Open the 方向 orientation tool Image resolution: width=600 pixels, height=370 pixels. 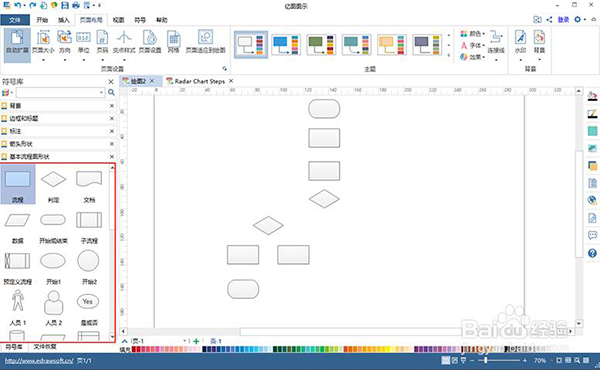pos(65,45)
